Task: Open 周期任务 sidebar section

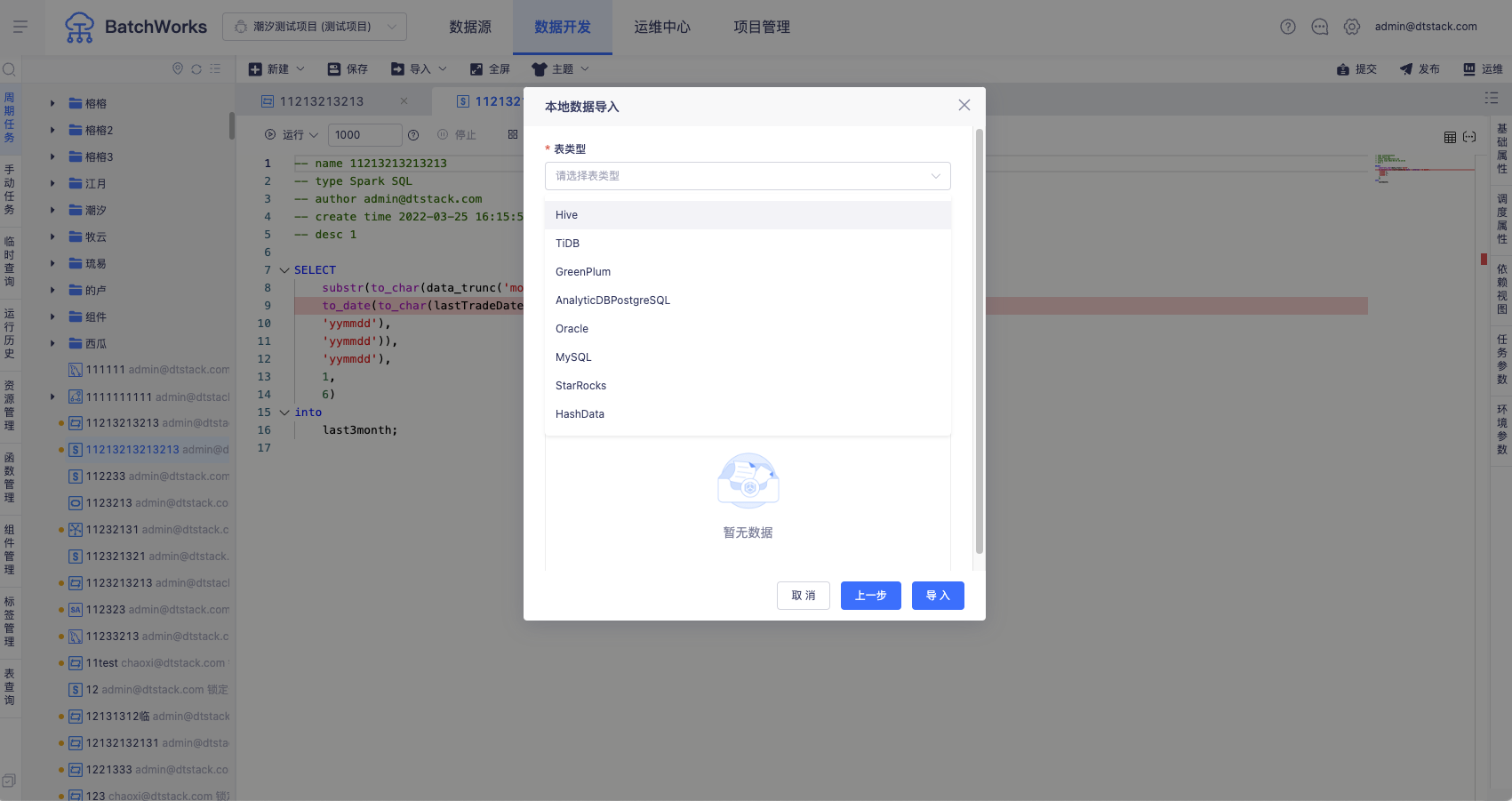Action: [10, 116]
